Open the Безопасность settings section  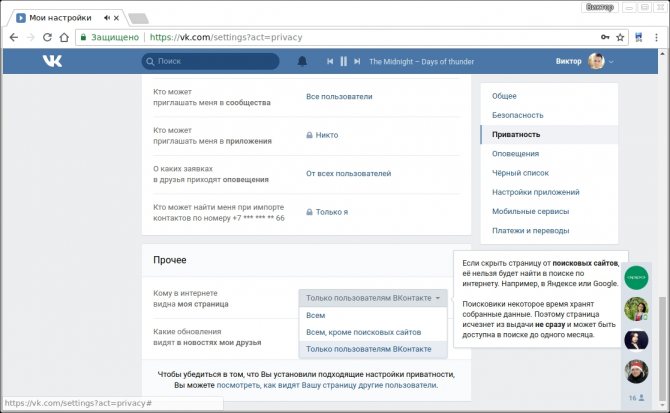click(x=517, y=115)
